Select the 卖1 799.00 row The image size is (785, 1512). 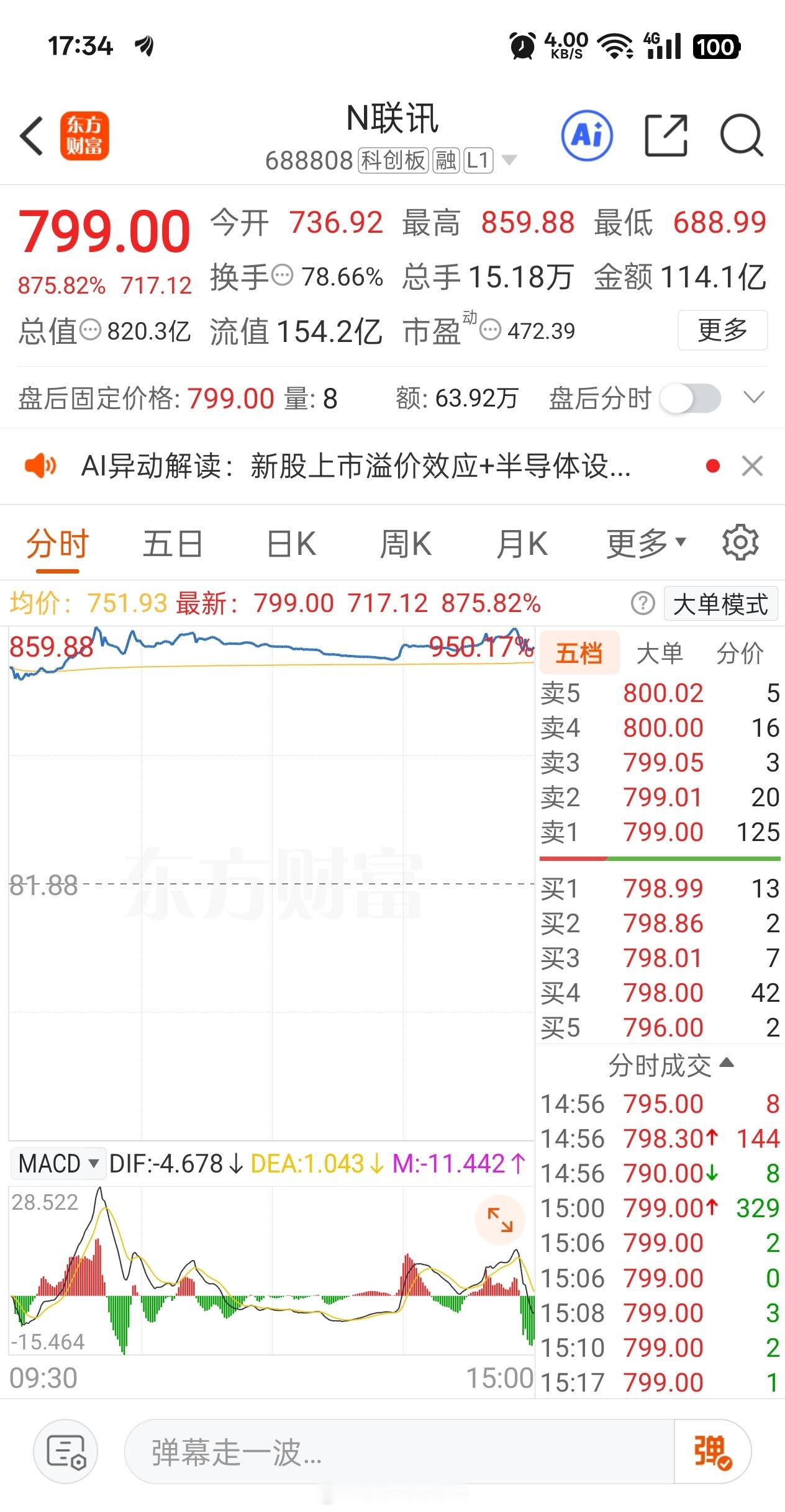click(x=660, y=832)
